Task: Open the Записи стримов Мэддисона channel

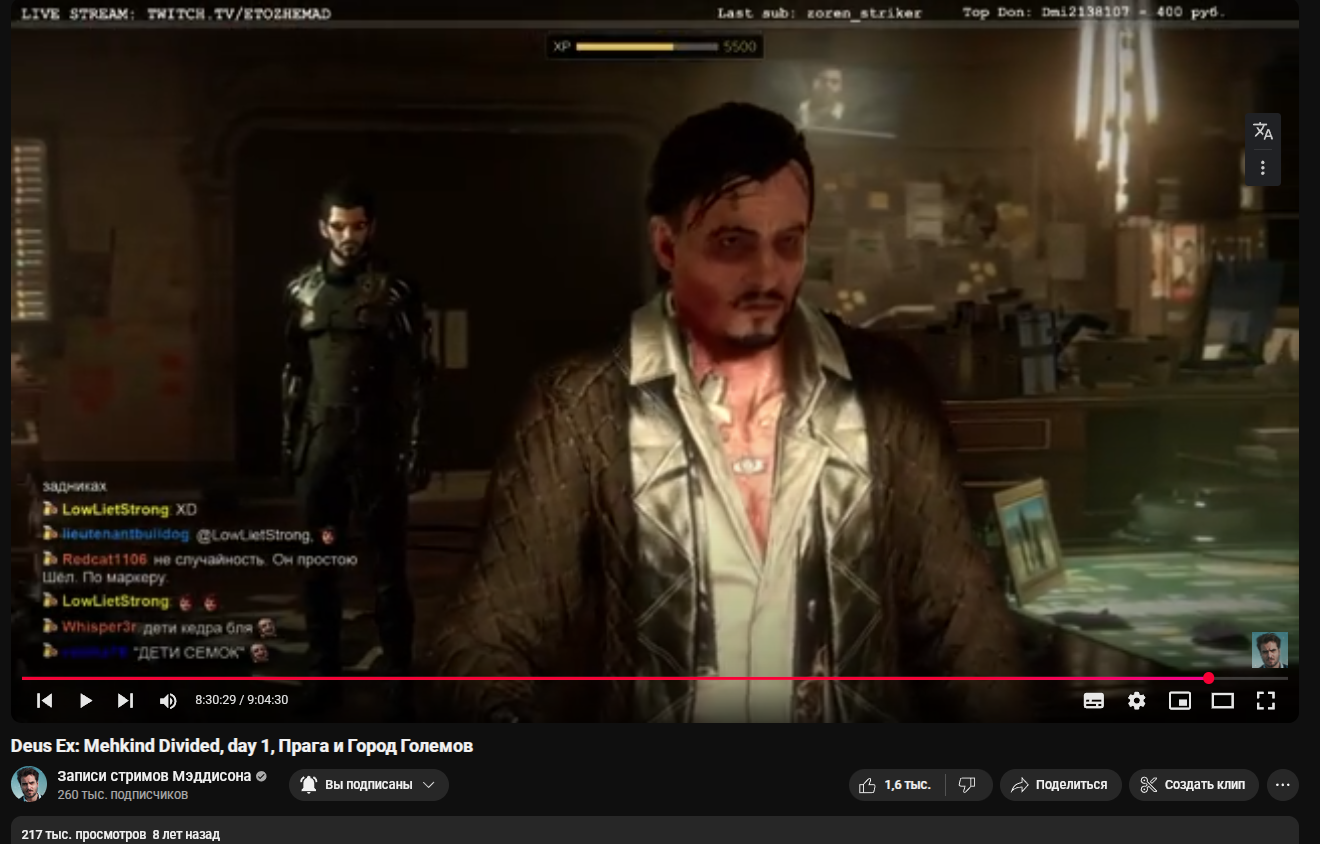Action: tap(154, 776)
